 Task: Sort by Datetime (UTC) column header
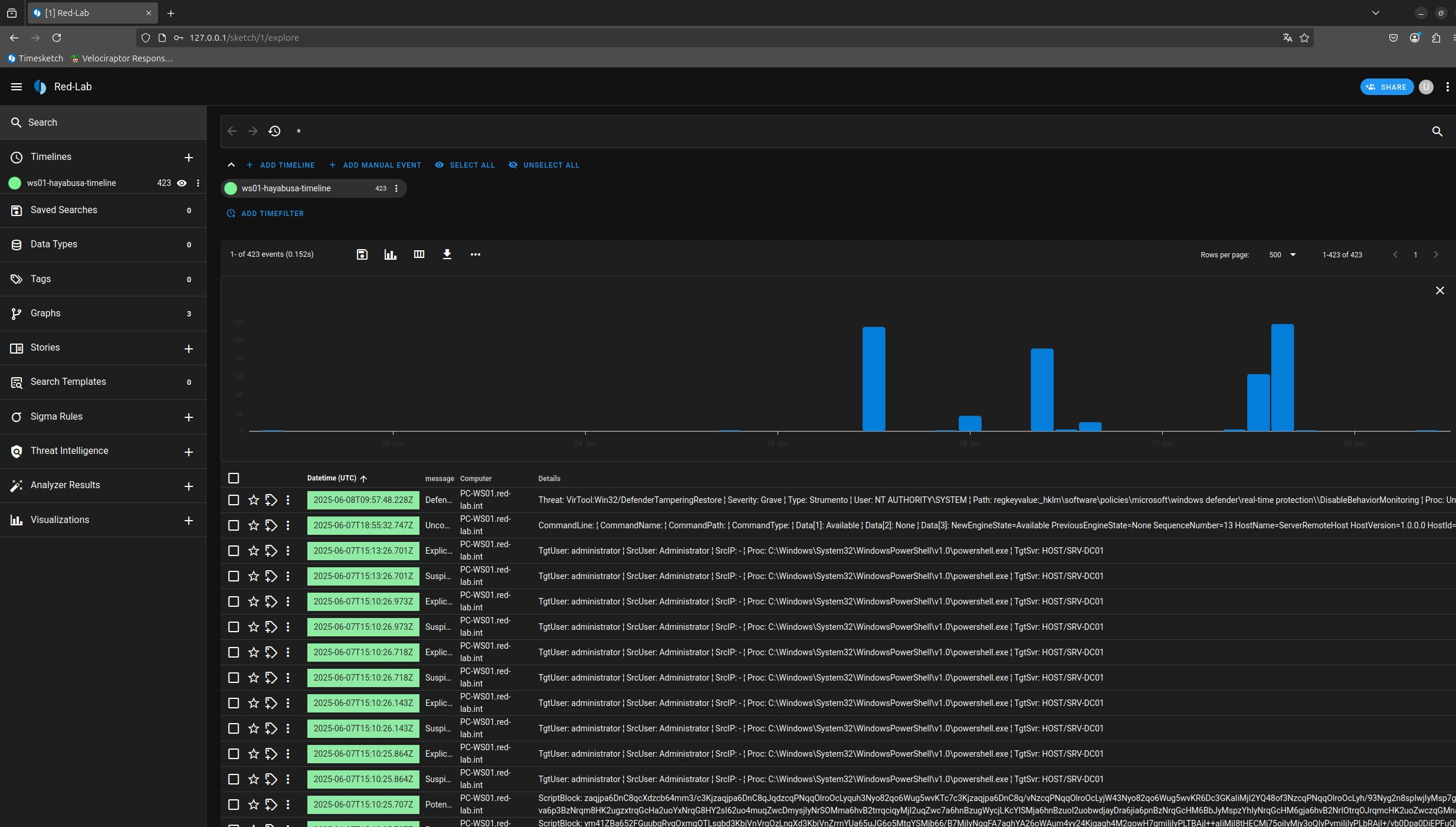pos(337,478)
